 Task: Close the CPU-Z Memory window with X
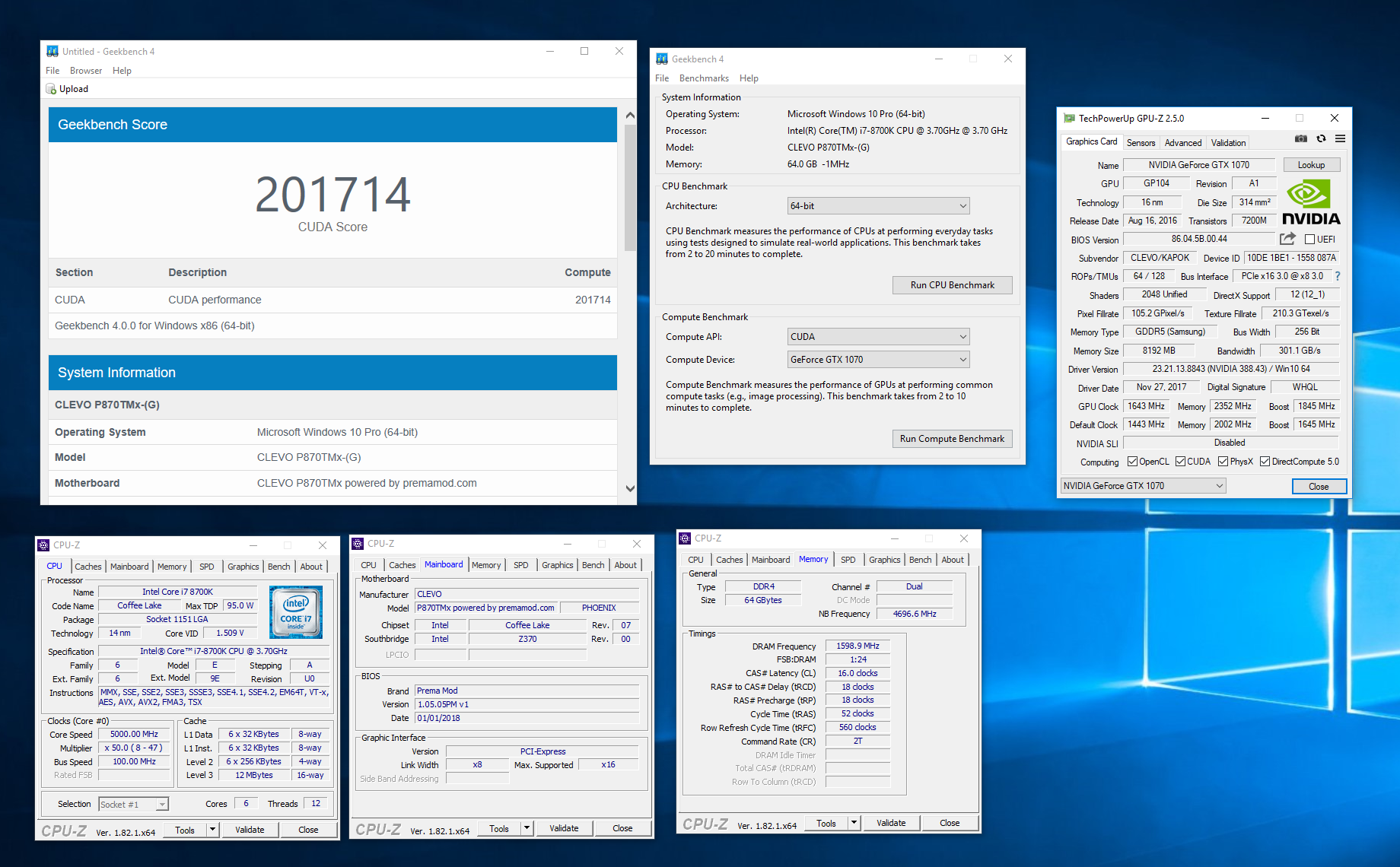coord(963,538)
